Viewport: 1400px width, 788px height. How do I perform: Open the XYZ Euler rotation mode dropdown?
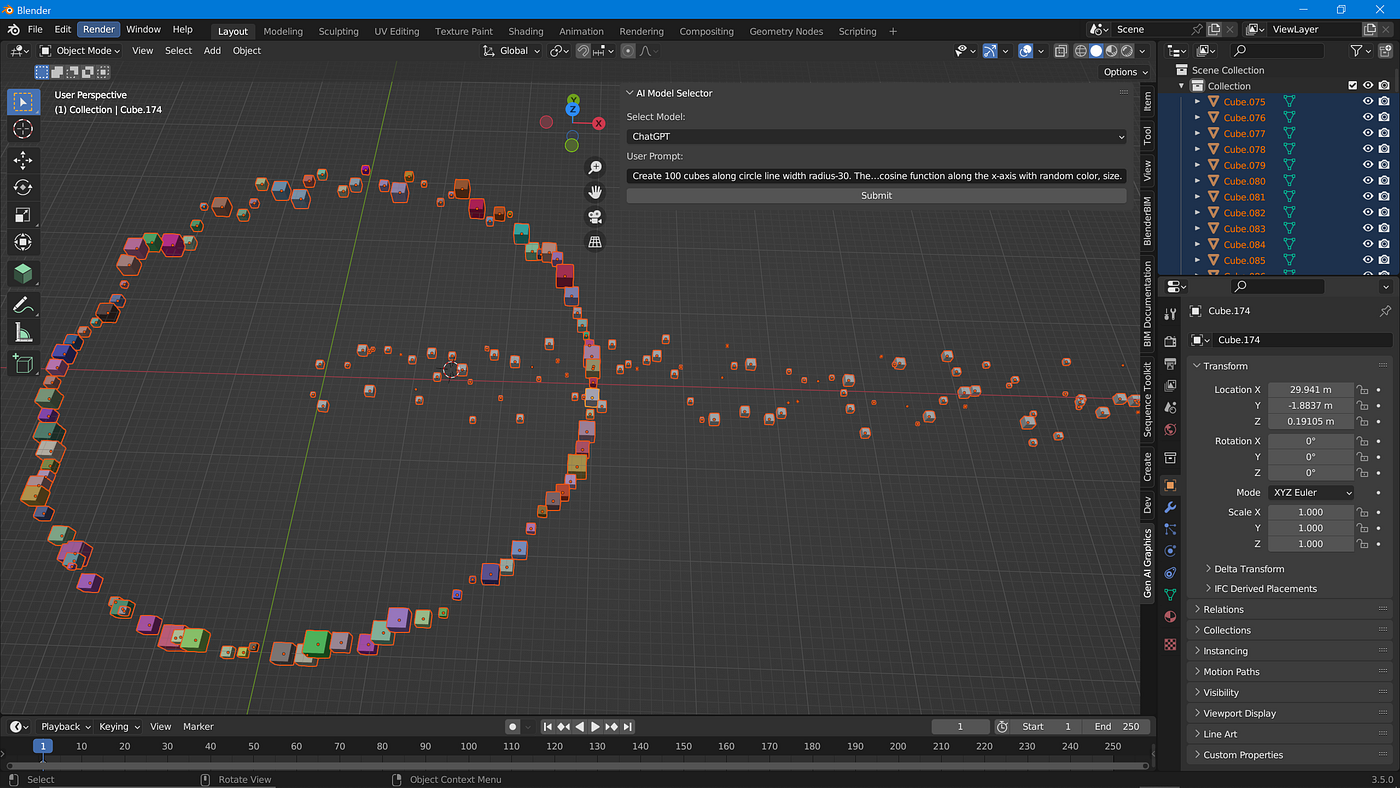click(1311, 492)
